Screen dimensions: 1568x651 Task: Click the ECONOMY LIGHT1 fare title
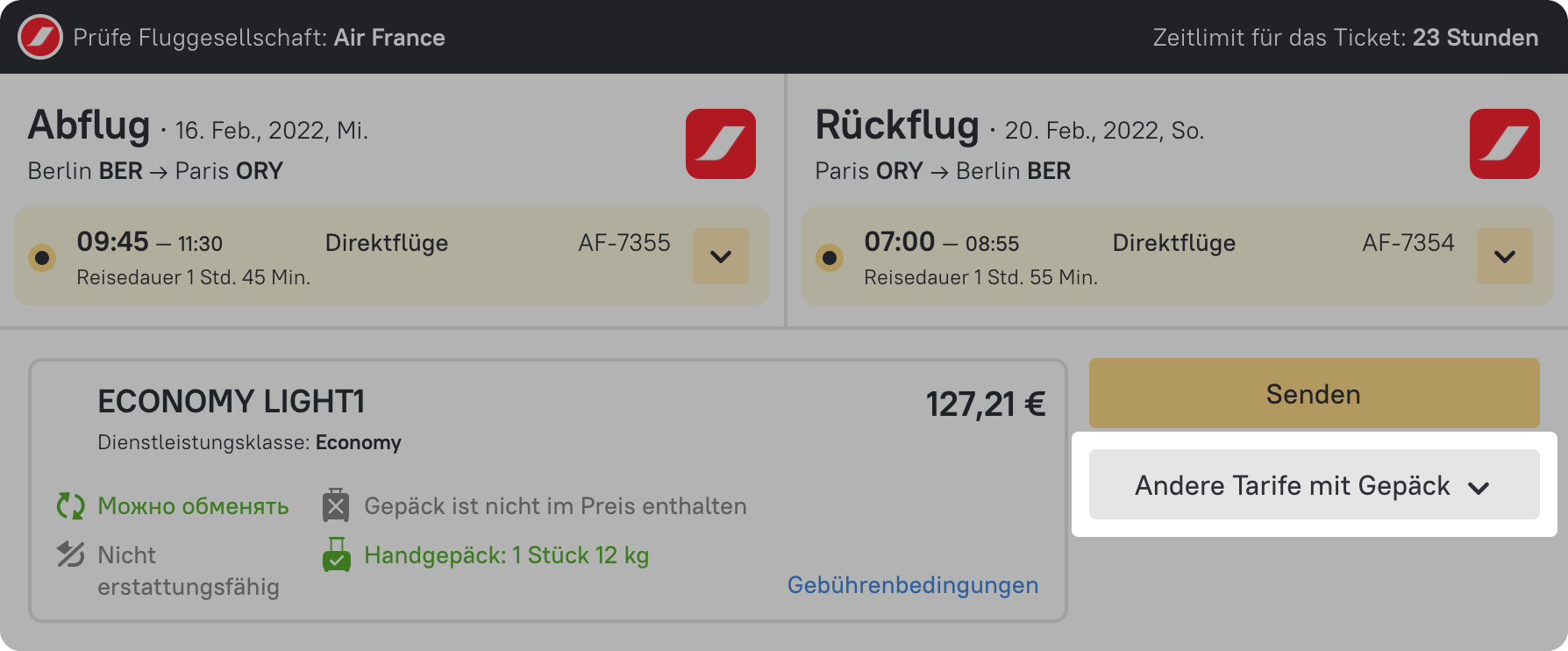click(x=231, y=402)
